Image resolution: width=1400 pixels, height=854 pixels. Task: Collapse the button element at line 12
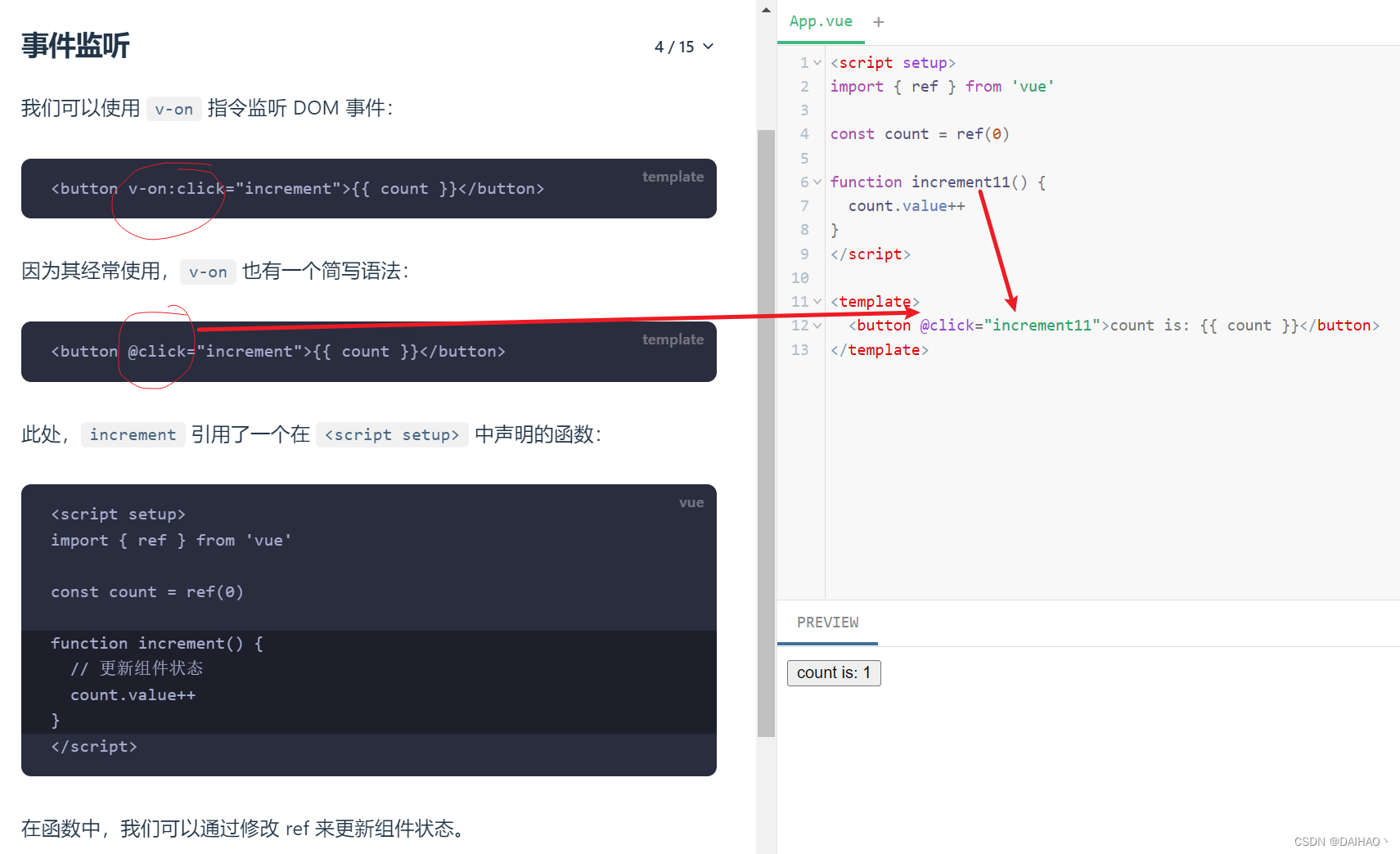[x=817, y=326]
